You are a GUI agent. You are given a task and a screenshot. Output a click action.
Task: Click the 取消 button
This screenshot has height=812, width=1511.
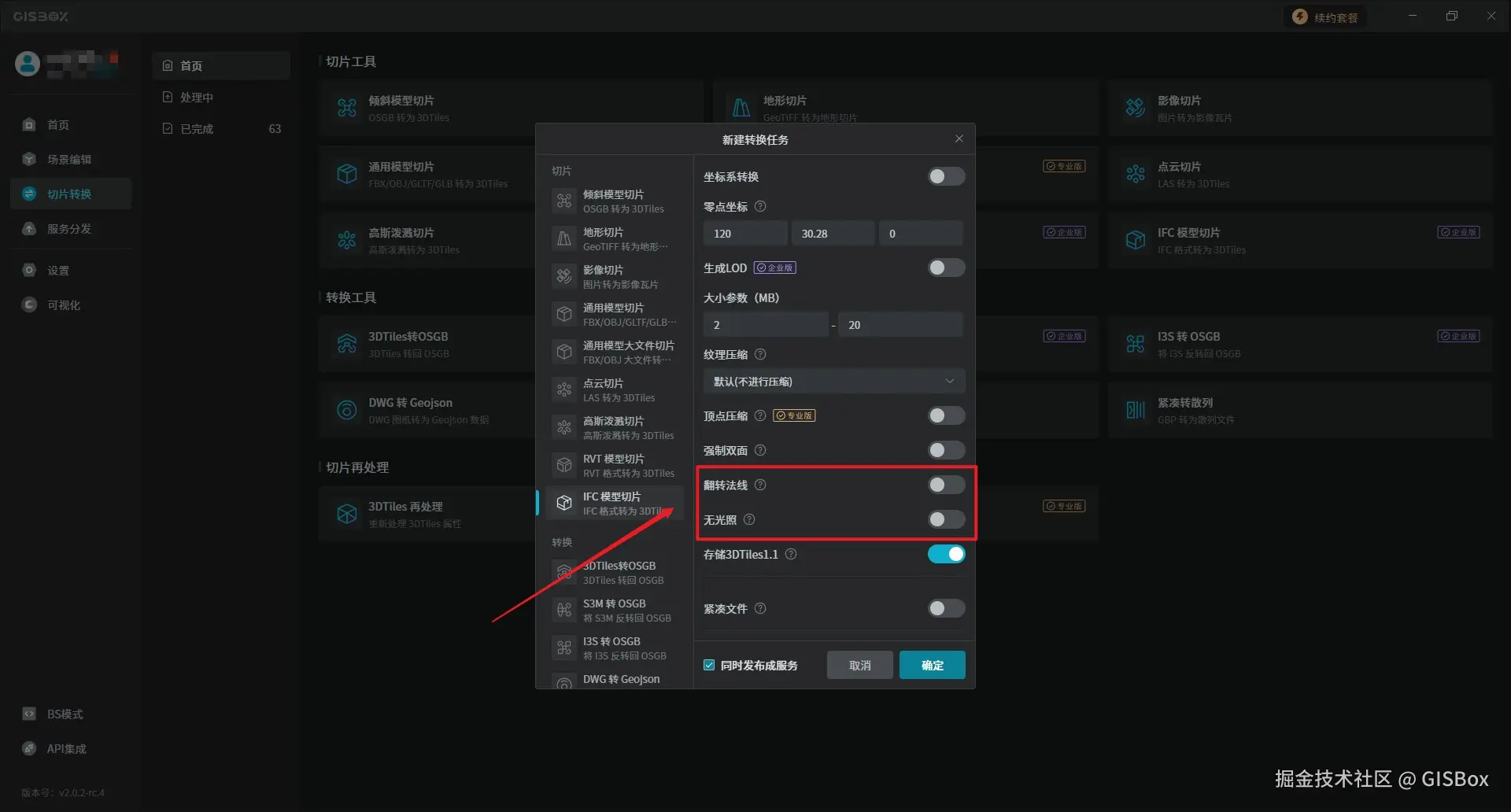[859, 666]
